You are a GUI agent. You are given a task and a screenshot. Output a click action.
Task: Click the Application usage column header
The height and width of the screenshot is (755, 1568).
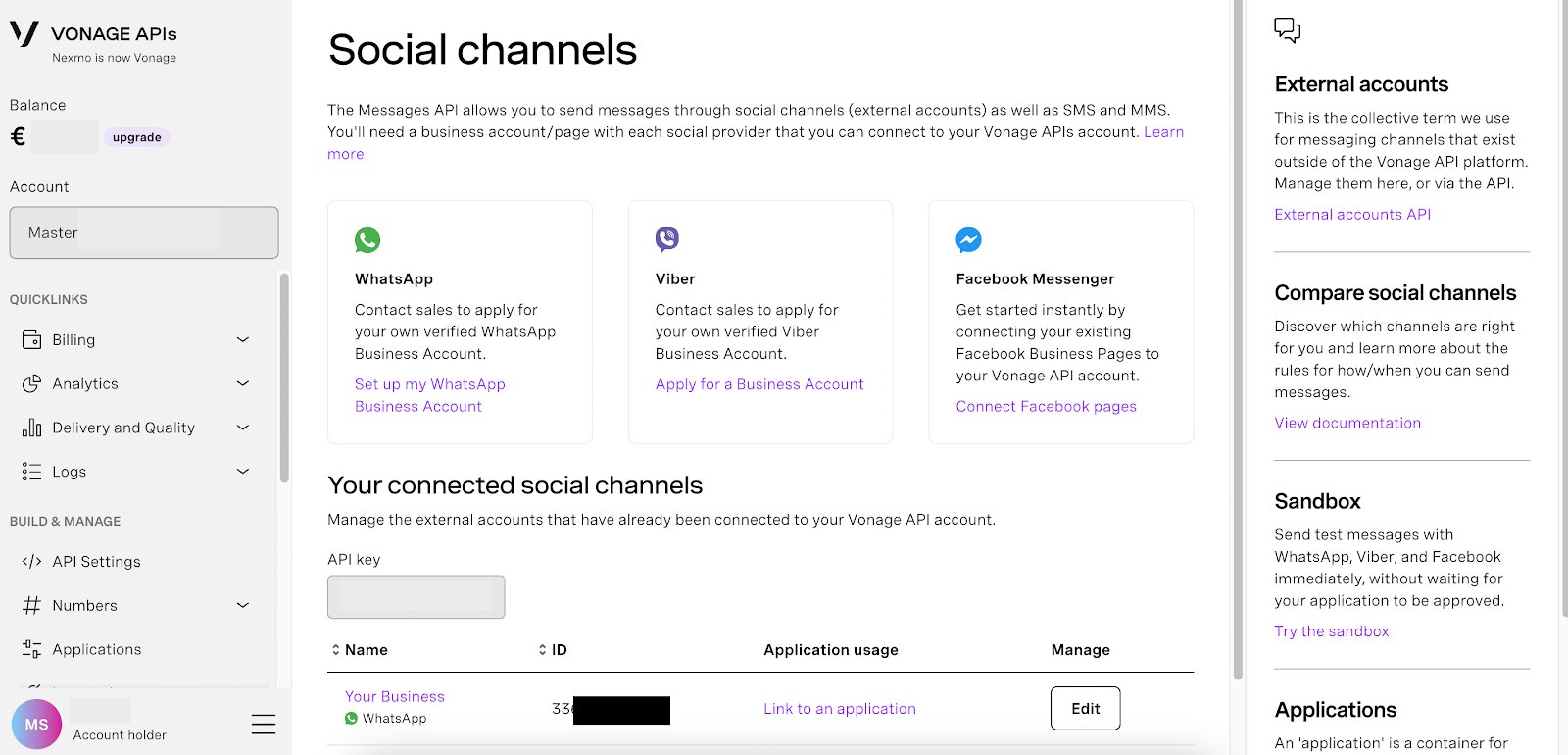coord(831,650)
